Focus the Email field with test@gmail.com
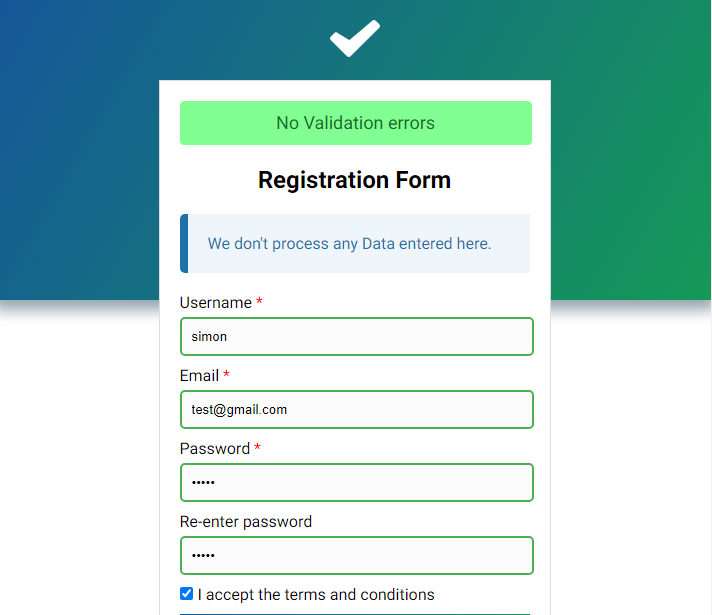The height and width of the screenshot is (615, 712). coord(356,410)
